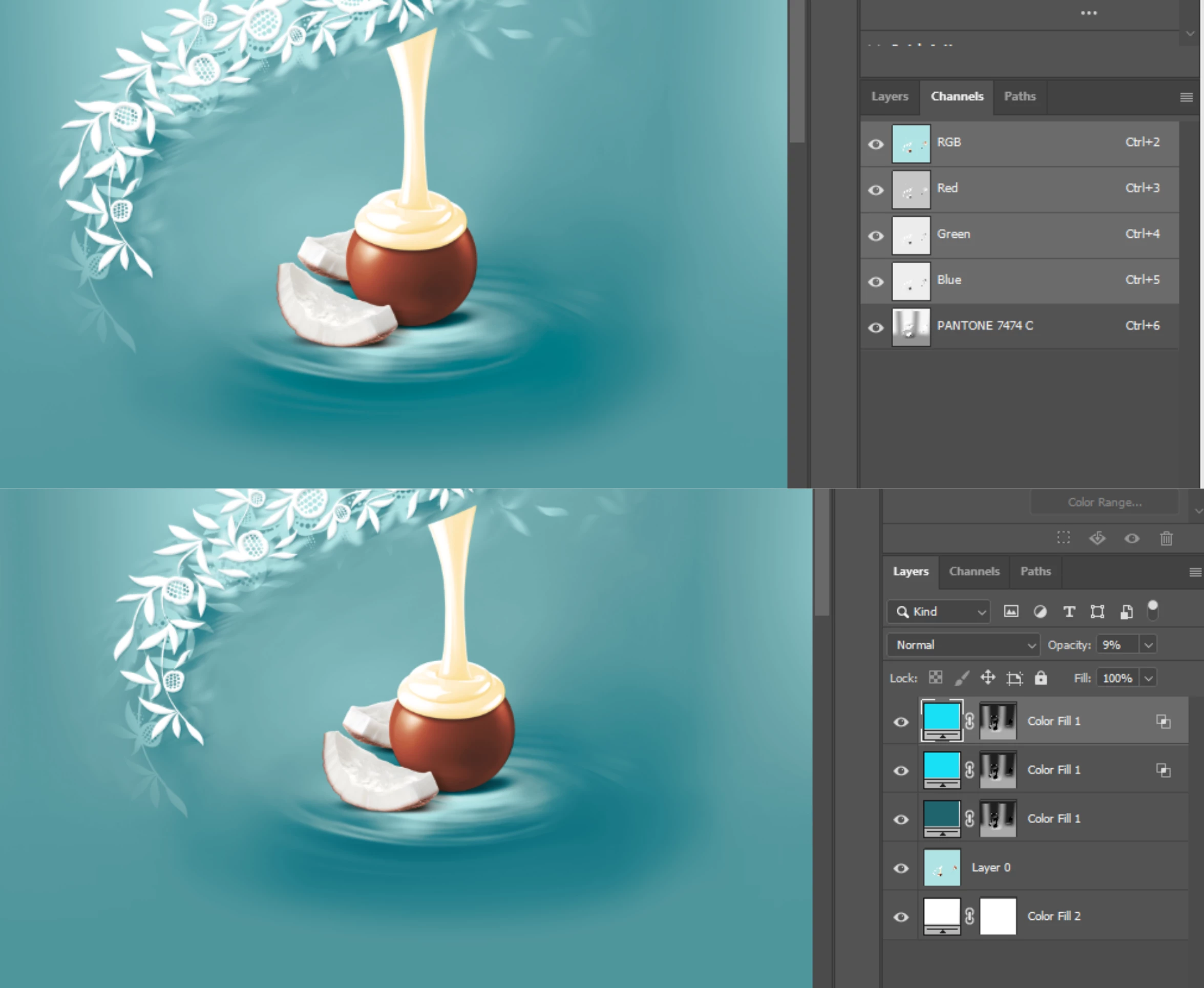Click load selection from mask icon
The width and height of the screenshot is (1204, 988).
click(x=1064, y=538)
